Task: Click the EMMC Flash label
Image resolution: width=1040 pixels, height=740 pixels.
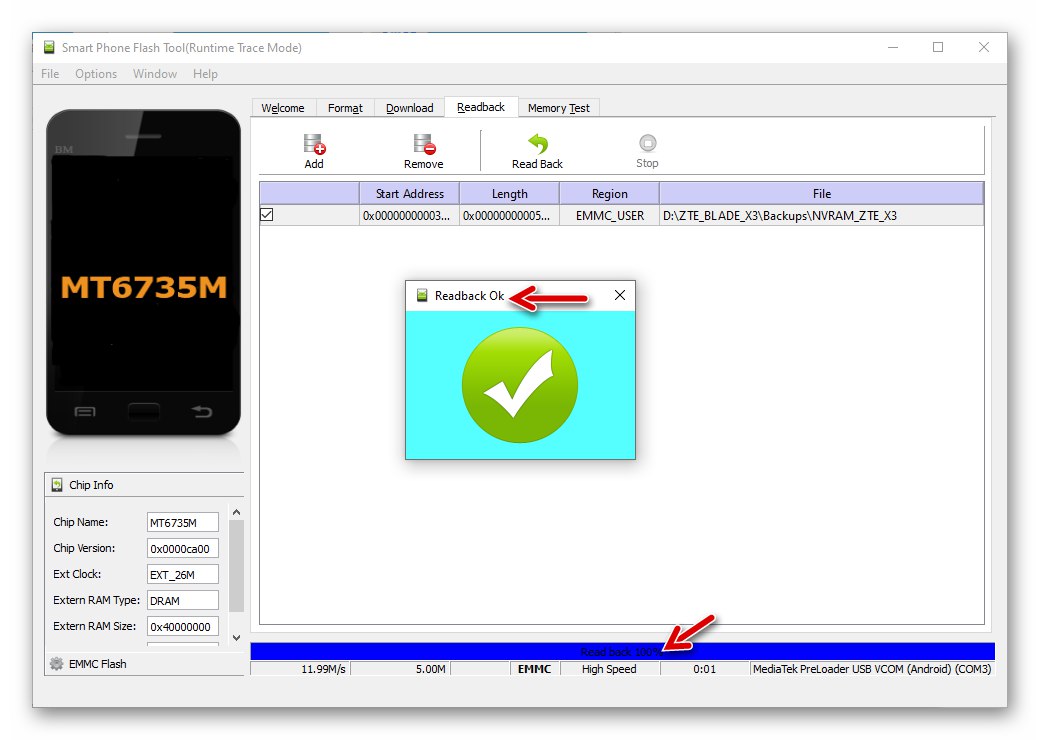Action: click(x=98, y=664)
